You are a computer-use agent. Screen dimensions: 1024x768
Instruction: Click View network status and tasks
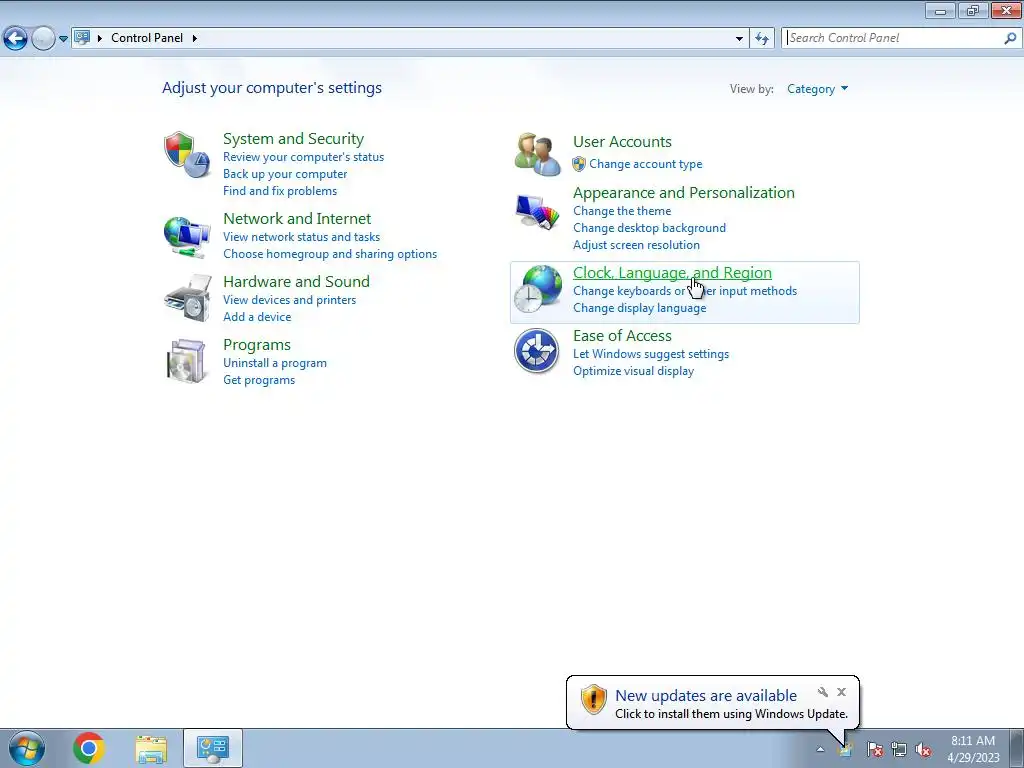click(301, 237)
